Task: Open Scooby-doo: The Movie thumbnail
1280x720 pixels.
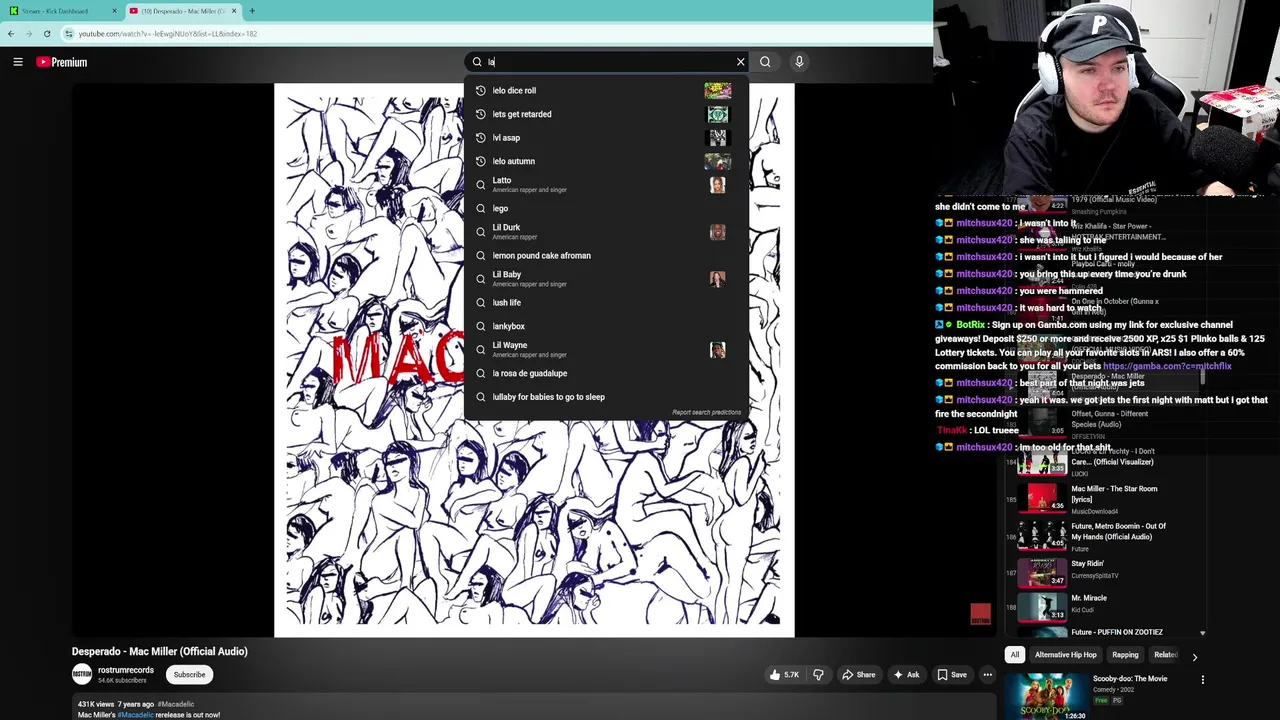Action: pos(1046,697)
